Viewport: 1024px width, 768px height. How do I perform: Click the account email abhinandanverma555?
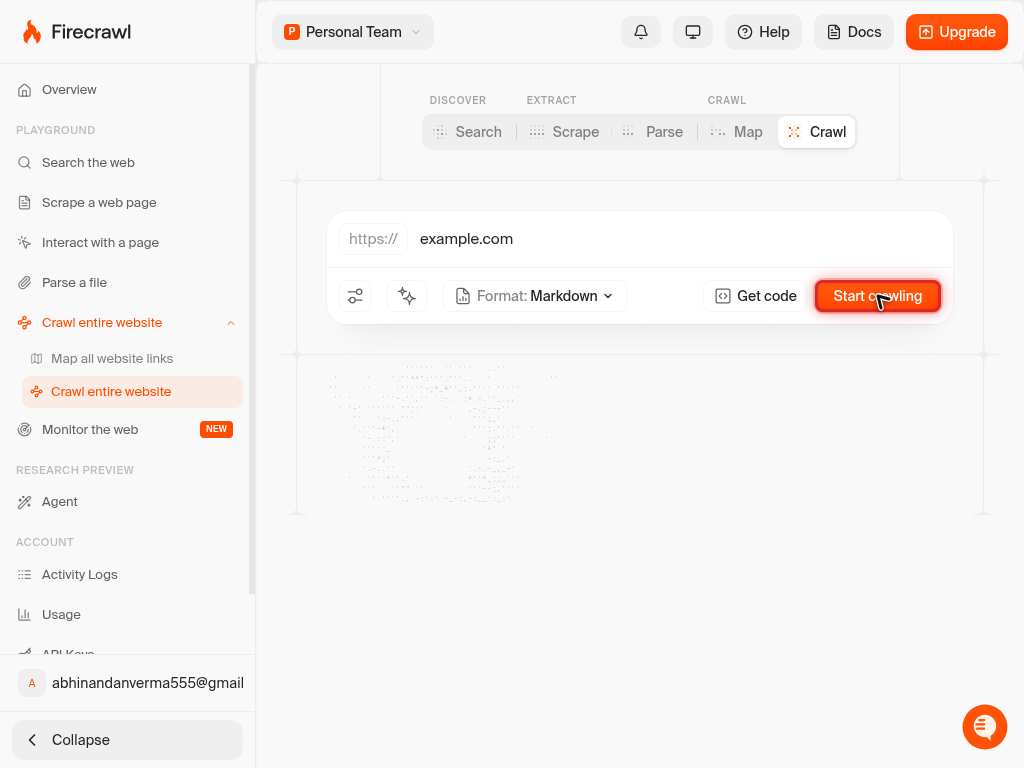pyautogui.click(x=148, y=683)
